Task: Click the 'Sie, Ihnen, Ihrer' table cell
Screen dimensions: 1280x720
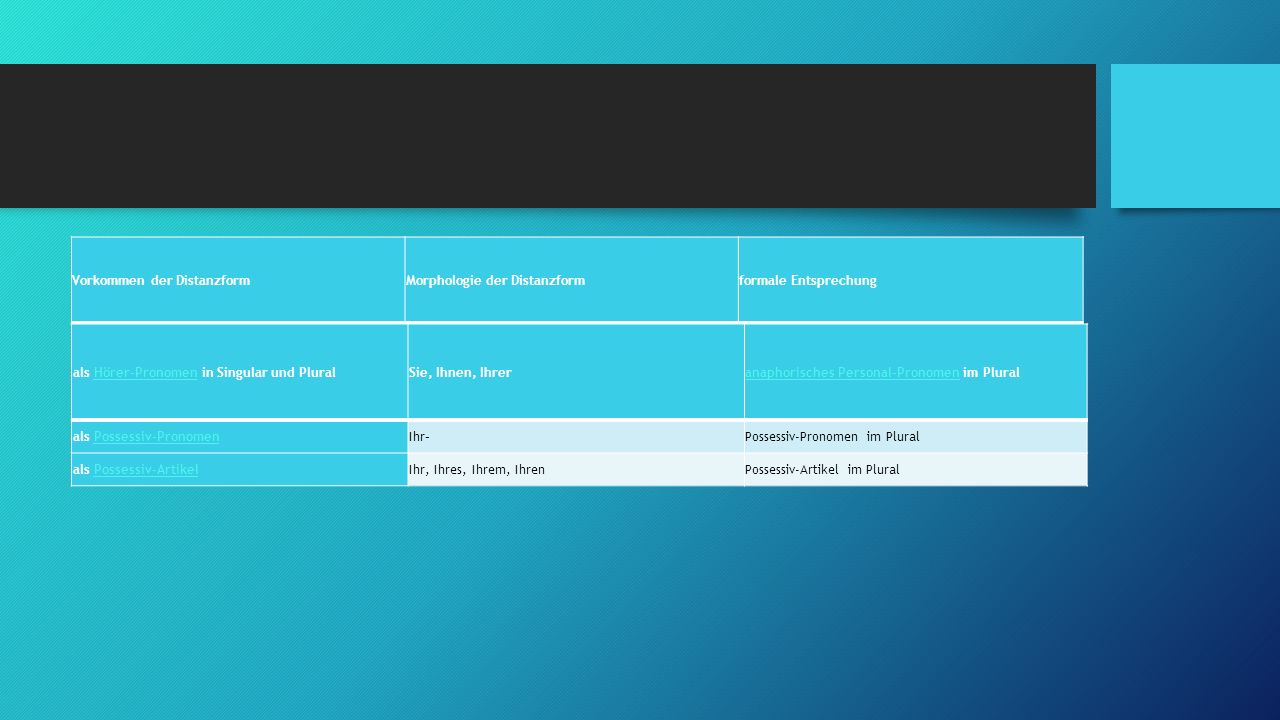Action: [576, 372]
